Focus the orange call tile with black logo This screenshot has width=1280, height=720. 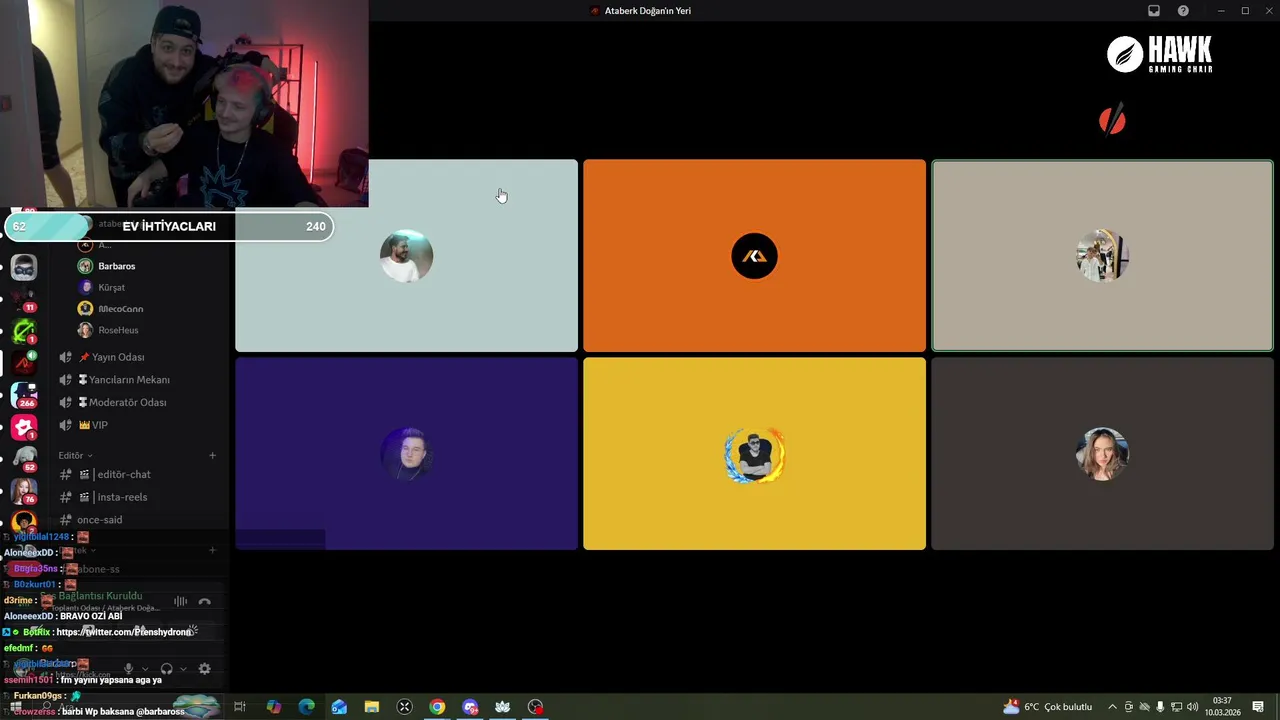pyautogui.click(x=754, y=256)
